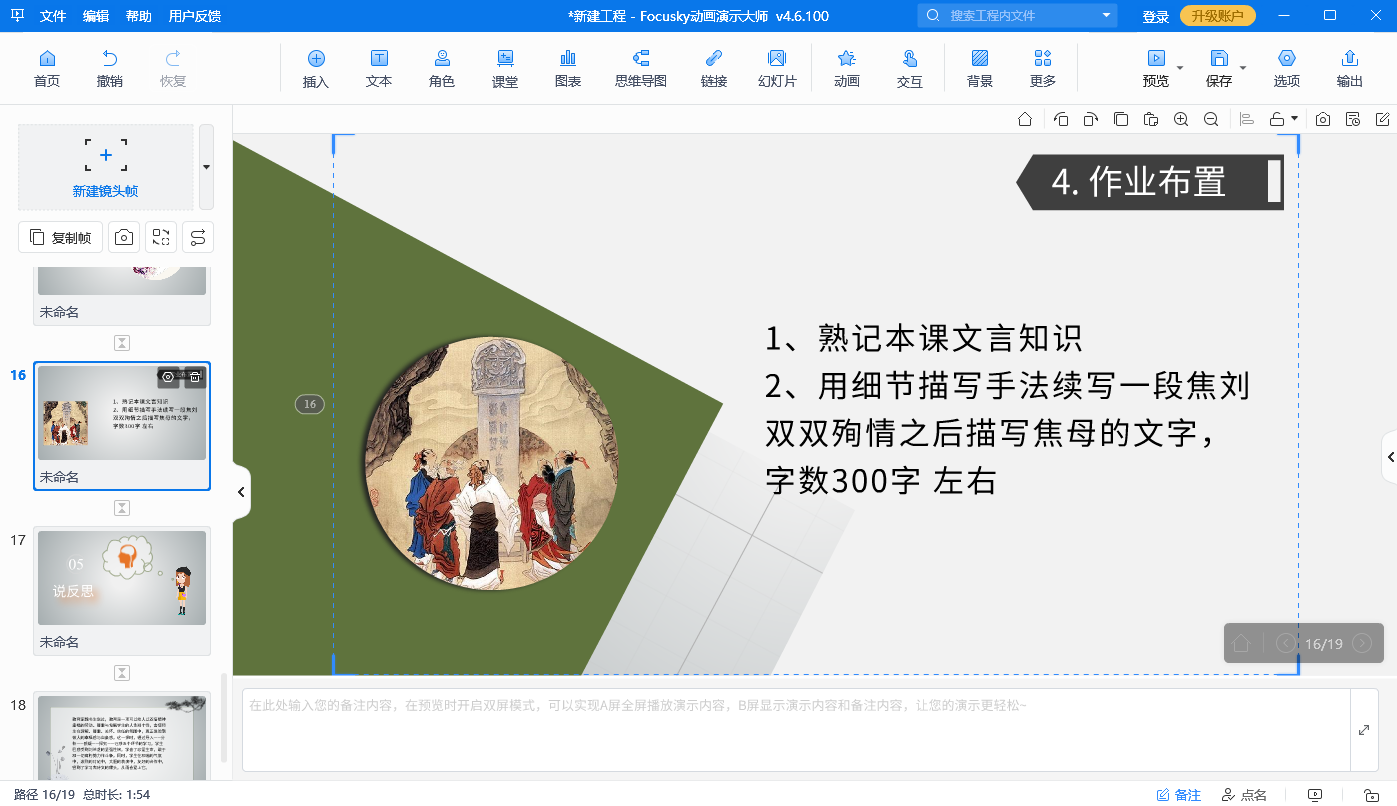
Task: Open the 编辑 menu
Action: click(x=96, y=16)
